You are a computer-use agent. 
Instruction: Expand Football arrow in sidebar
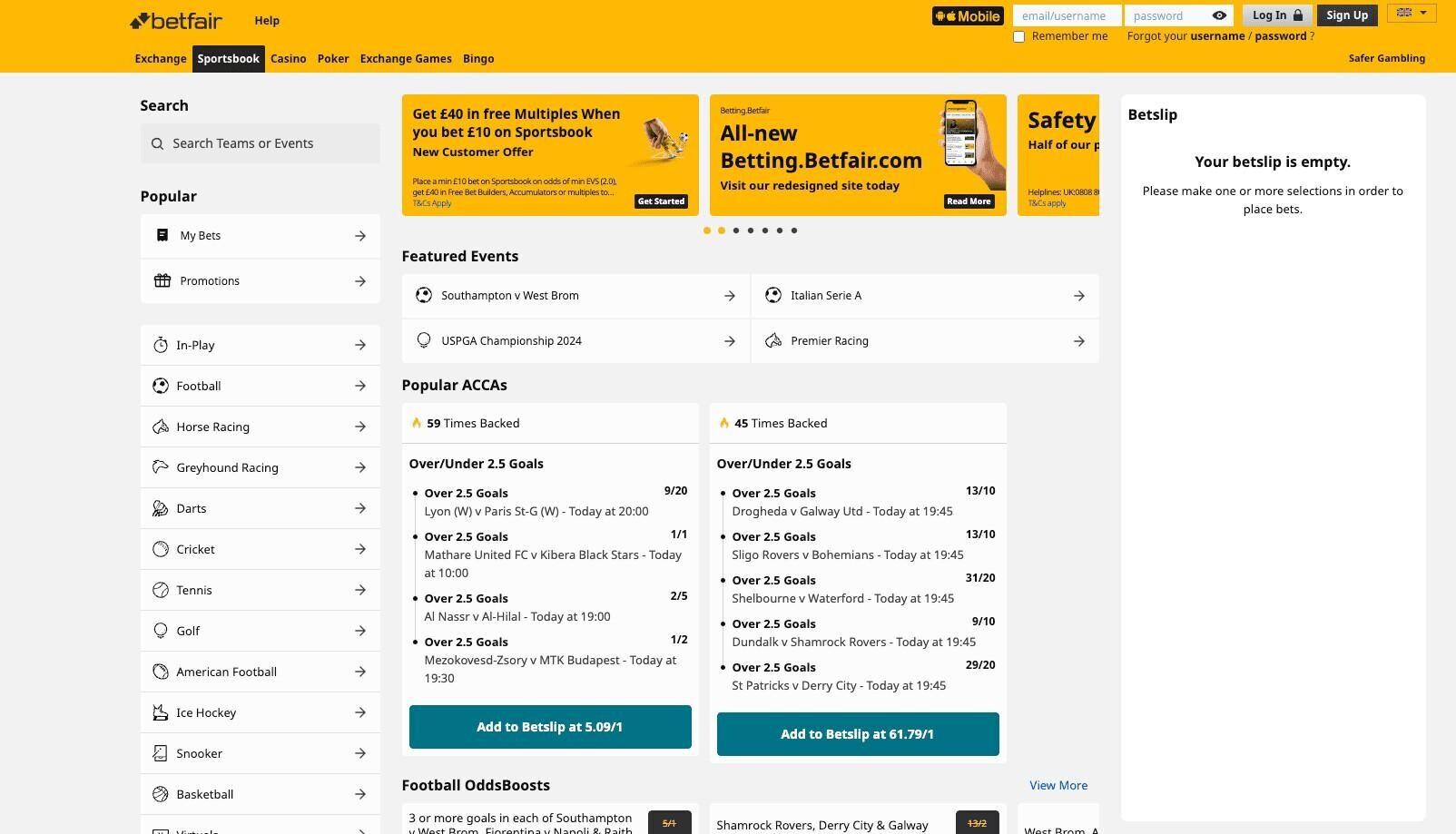(x=360, y=386)
